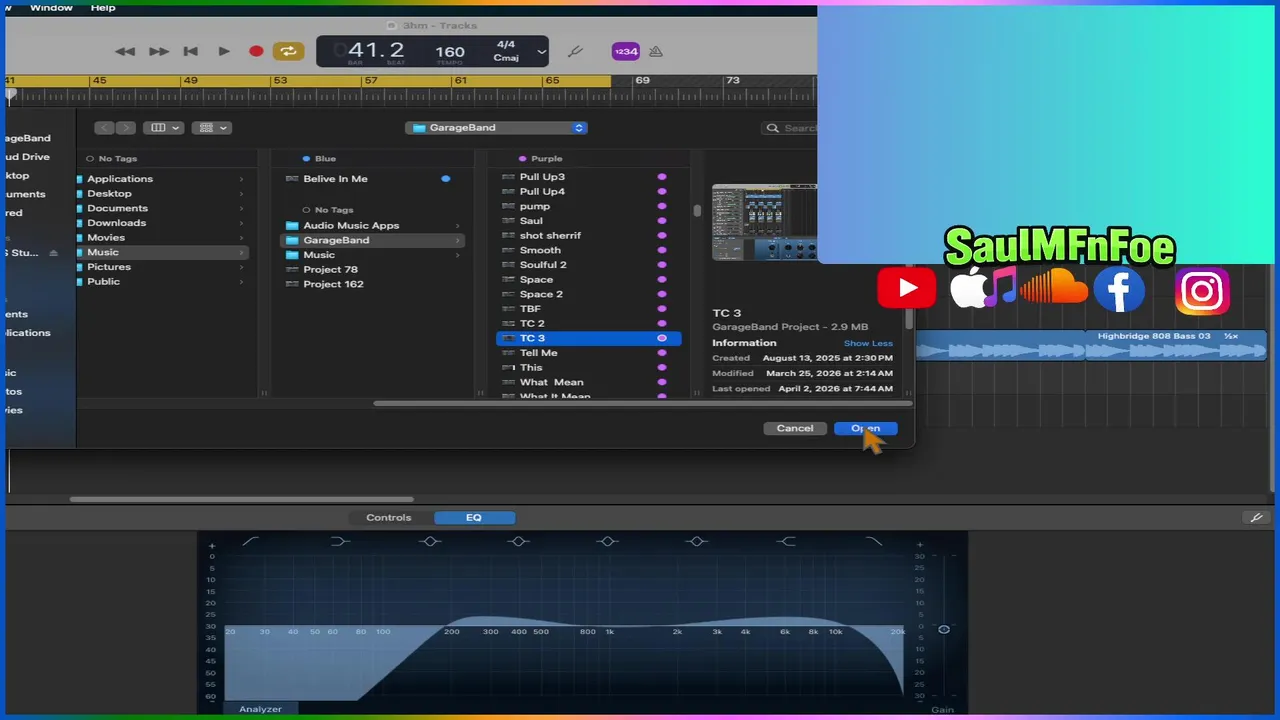Click the tempo value 160
The width and height of the screenshot is (1280, 720).
pyautogui.click(x=450, y=52)
